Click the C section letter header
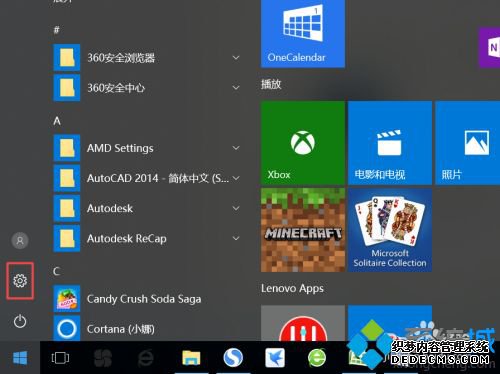 tap(57, 271)
